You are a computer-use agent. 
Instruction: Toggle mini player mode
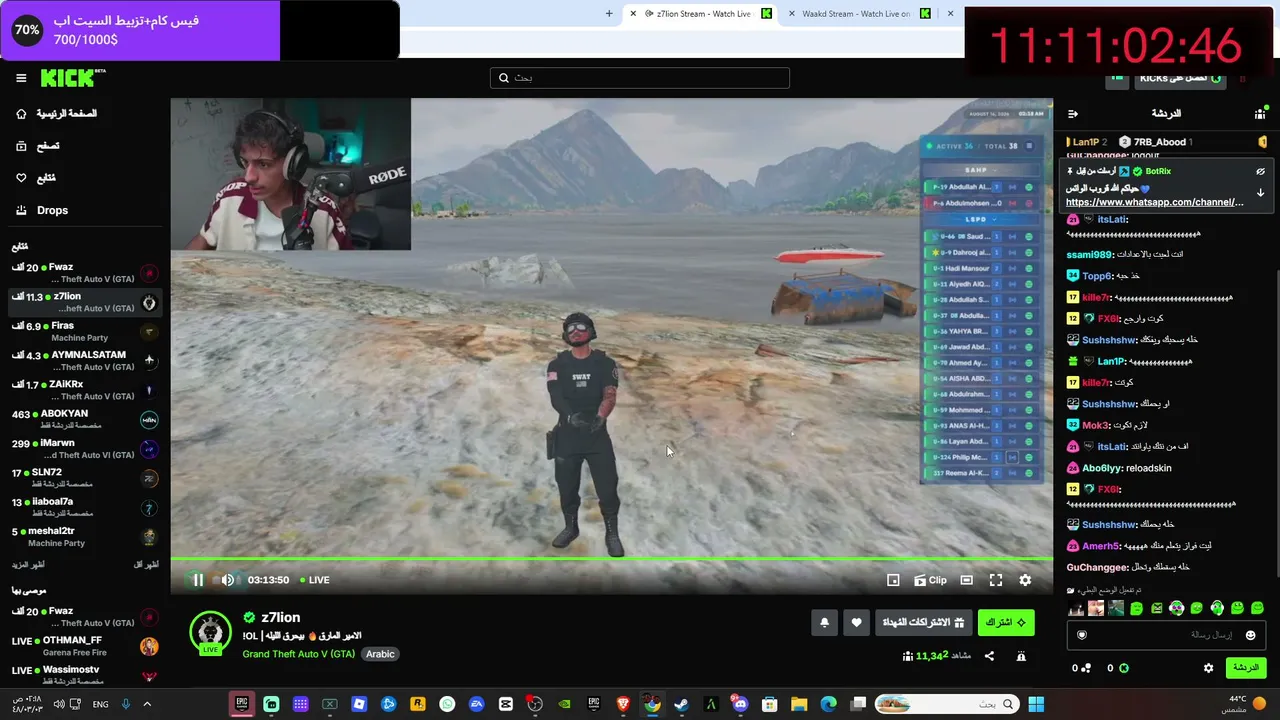tap(893, 580)
